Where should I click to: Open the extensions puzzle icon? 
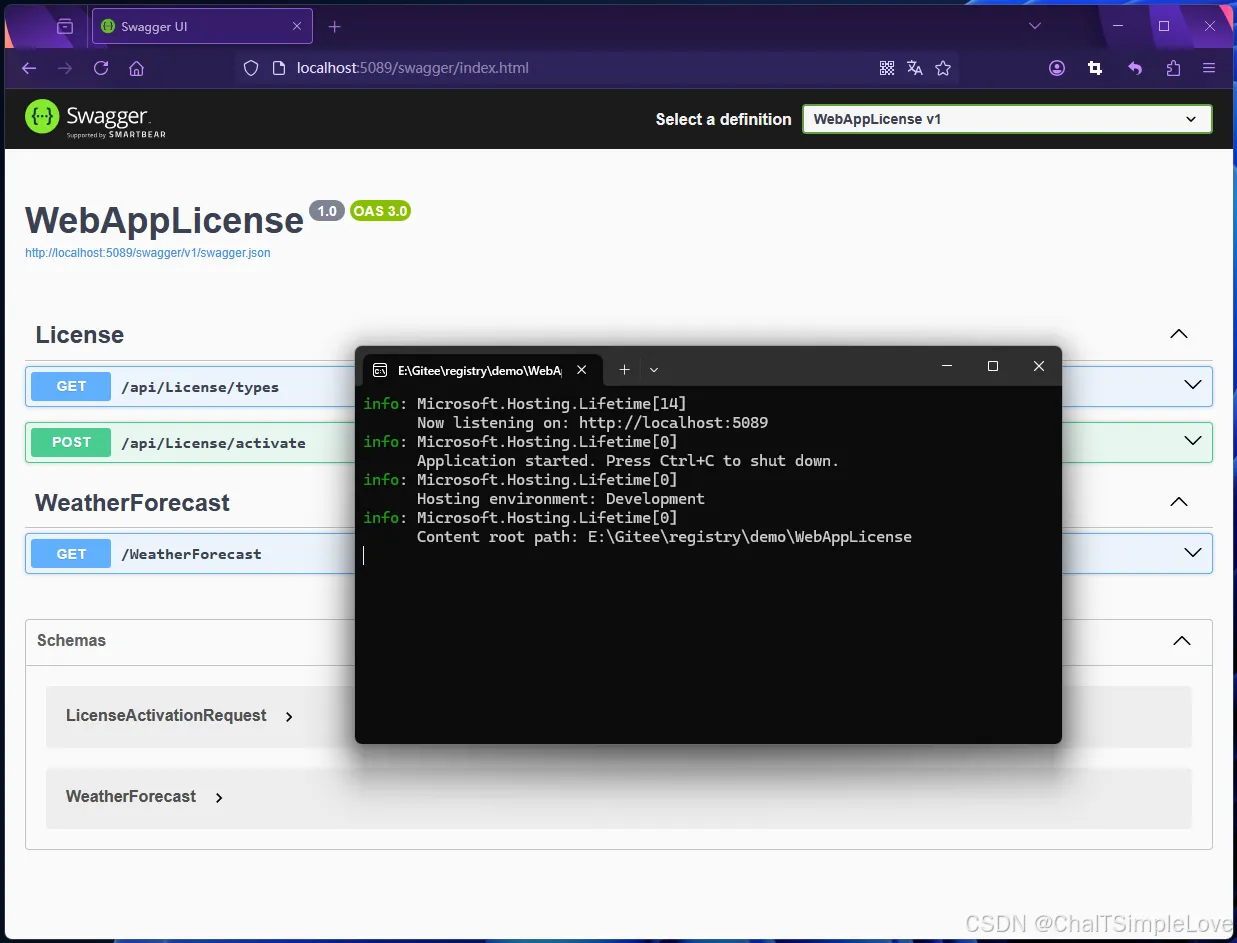tap(1173, 68)
